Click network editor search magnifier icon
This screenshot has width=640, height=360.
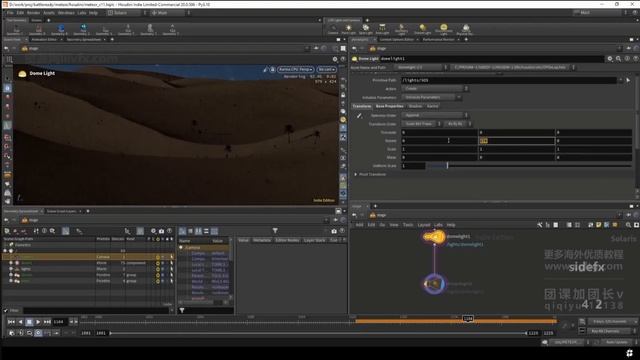click(x=628, y=225)
